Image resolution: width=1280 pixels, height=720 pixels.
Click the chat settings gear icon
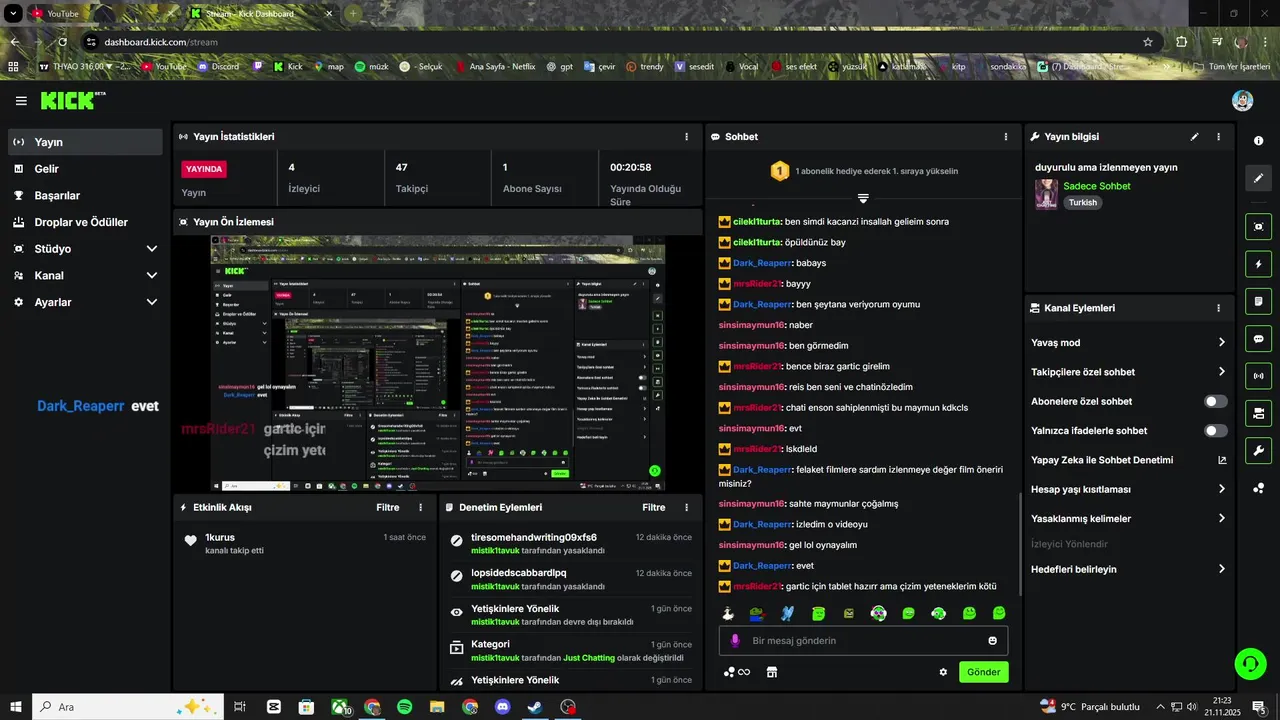click(943, 672)
